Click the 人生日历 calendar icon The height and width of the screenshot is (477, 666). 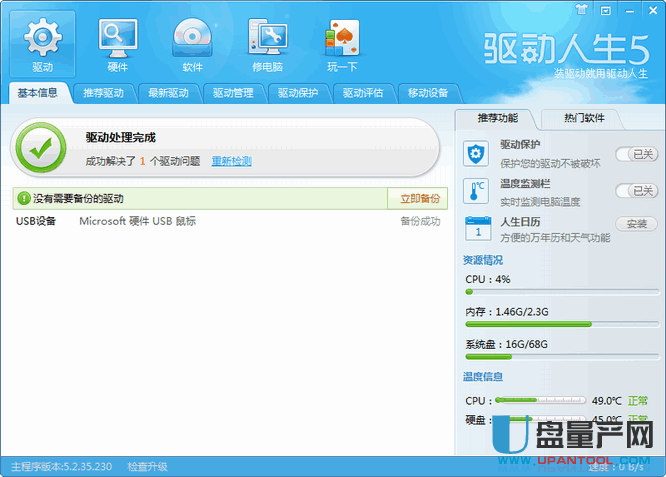point(478,229)
